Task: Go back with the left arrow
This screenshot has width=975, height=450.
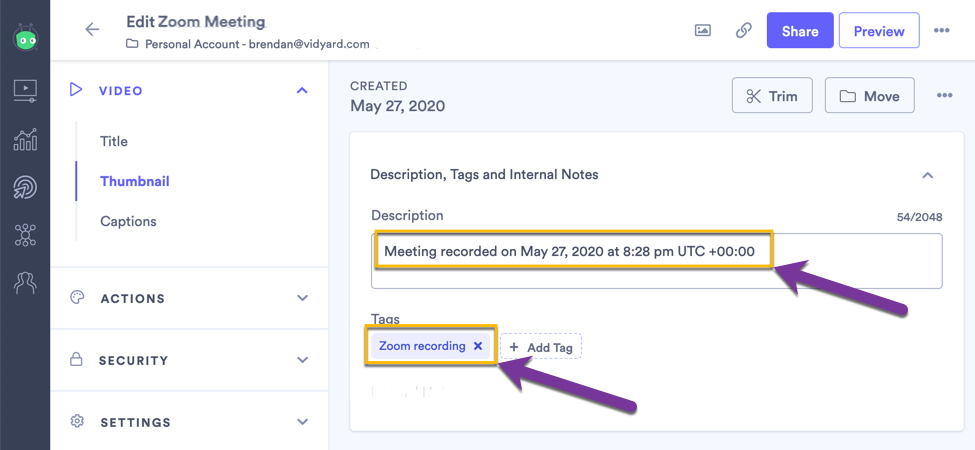Action: [92, 29]
